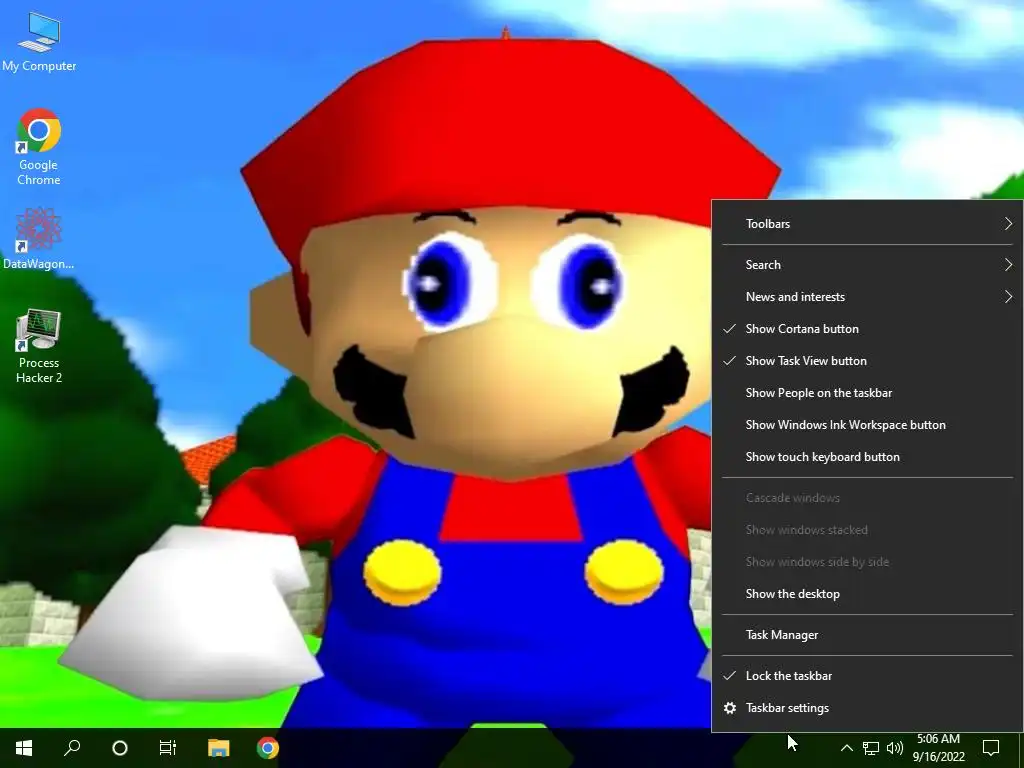The width and height of the screenshot is (1024, 768).
Task: Open the My Computer desktop icon
Action: pyautogui.click(x=39, y=42)
